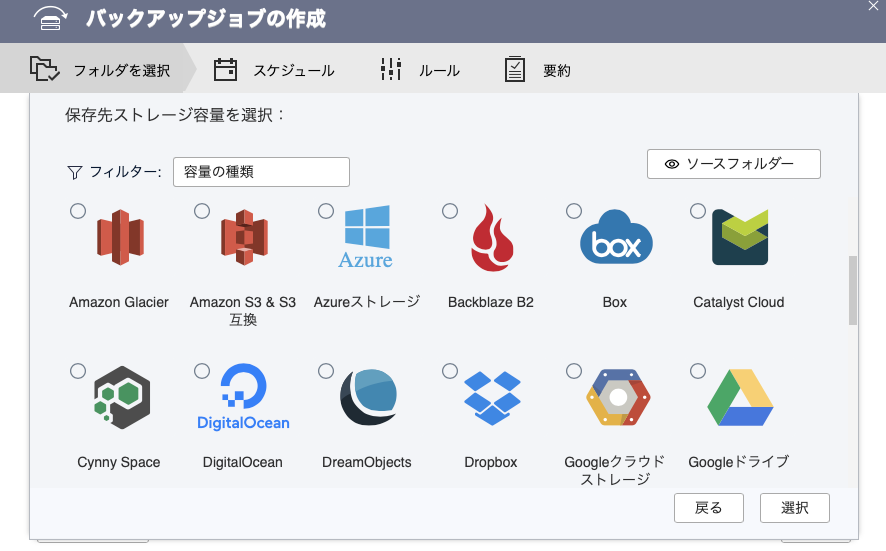This screenshot has width=886, height=551.
Task: Click the Amazon S3 & S3 互換 label
Action: [243, 311]
